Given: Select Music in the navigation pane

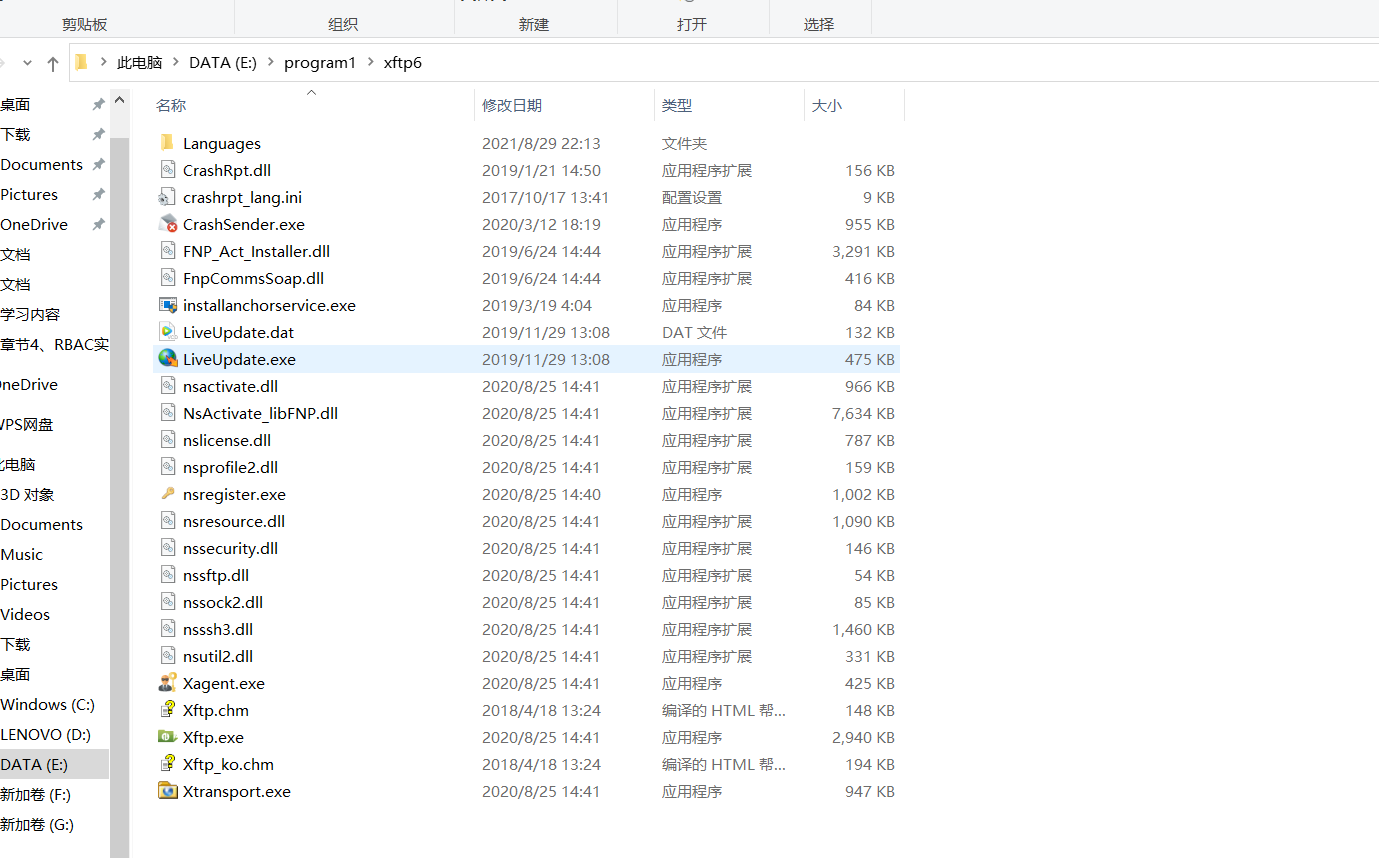Looking at the screenshot, I should pos(21,554).
